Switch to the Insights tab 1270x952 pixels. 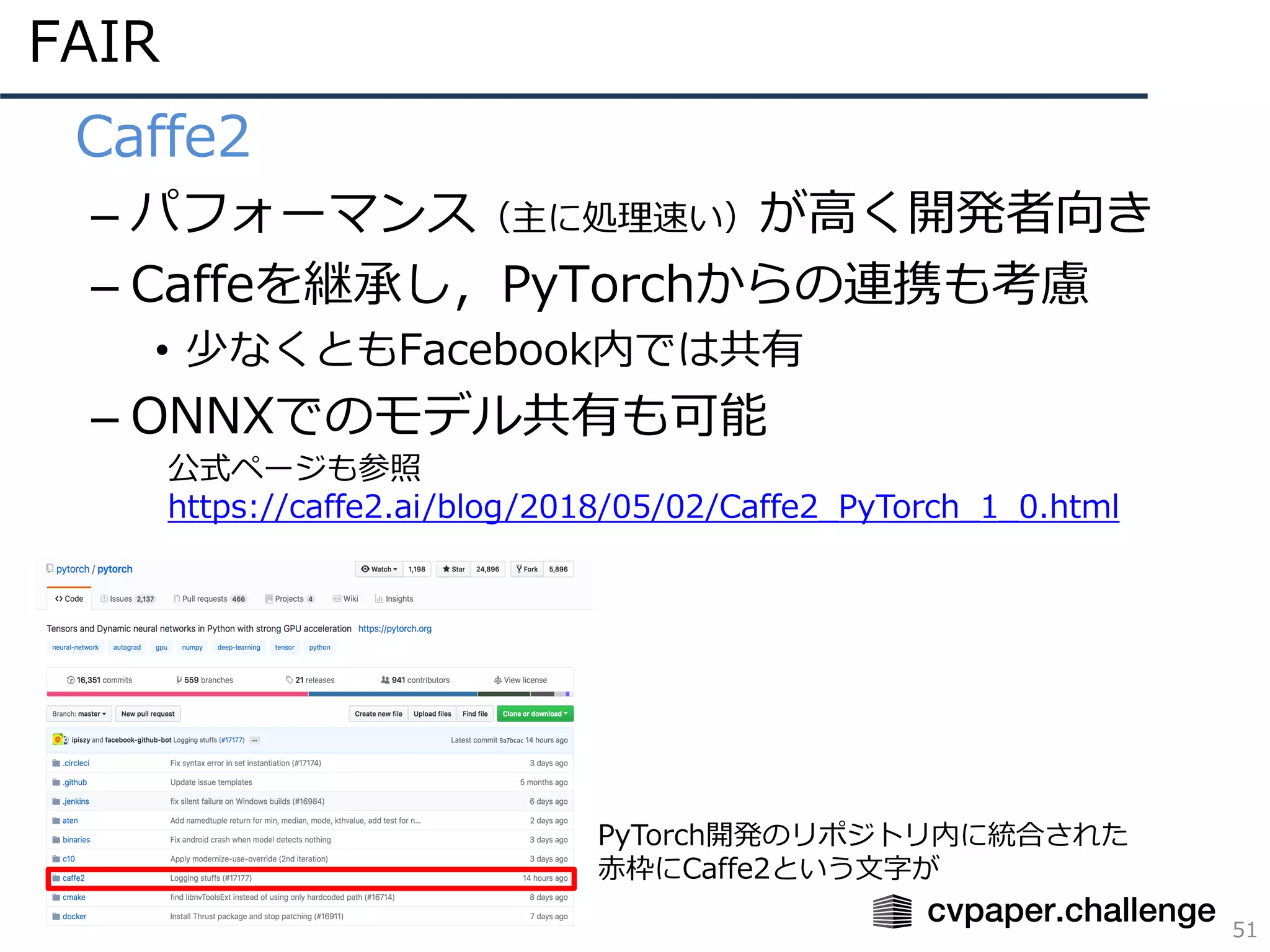(394, 599)
